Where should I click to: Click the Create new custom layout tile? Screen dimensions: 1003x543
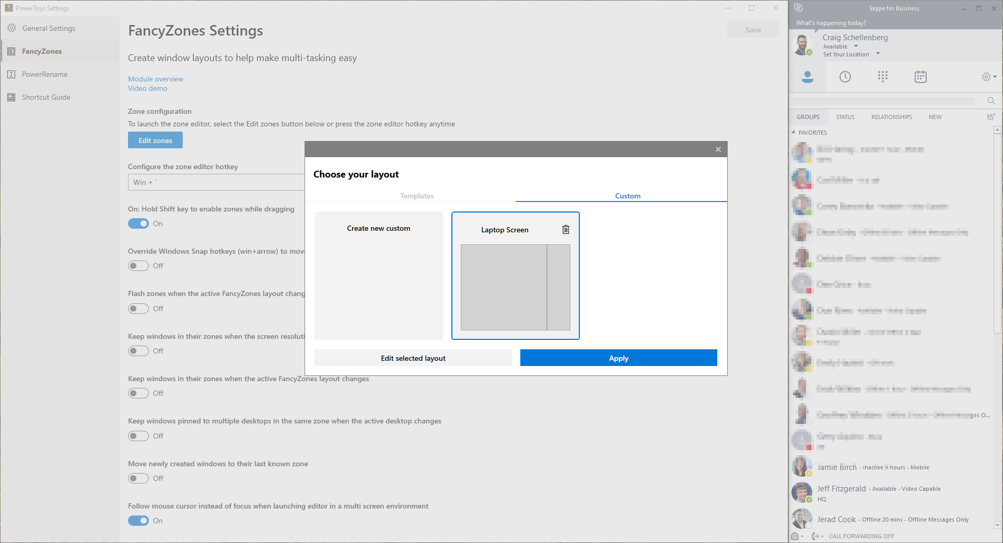click(378, 275)
